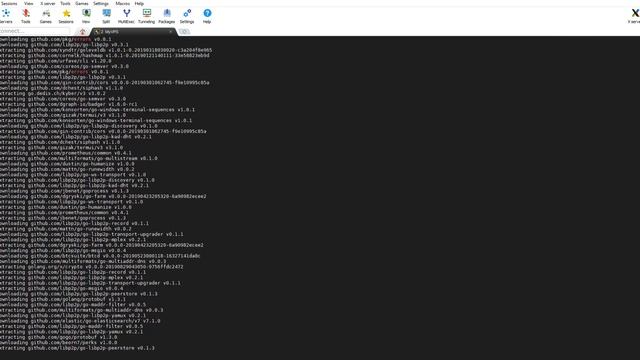Click the golang/protobuf v1.3.1 line
Image resolution: width=640 pixels, height=360 pixels.
pos(63,299)
